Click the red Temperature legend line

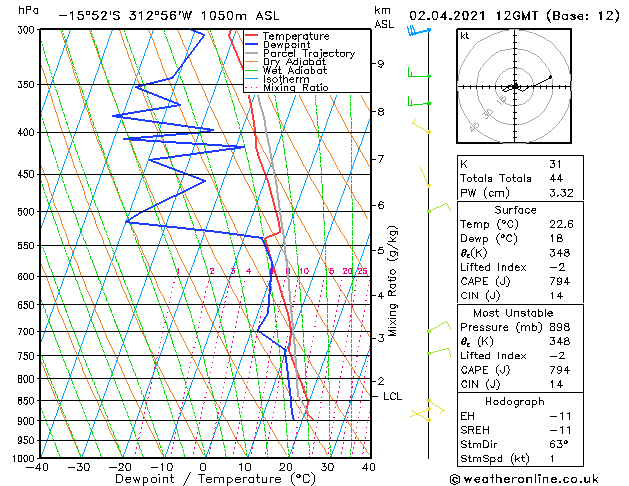251,36
